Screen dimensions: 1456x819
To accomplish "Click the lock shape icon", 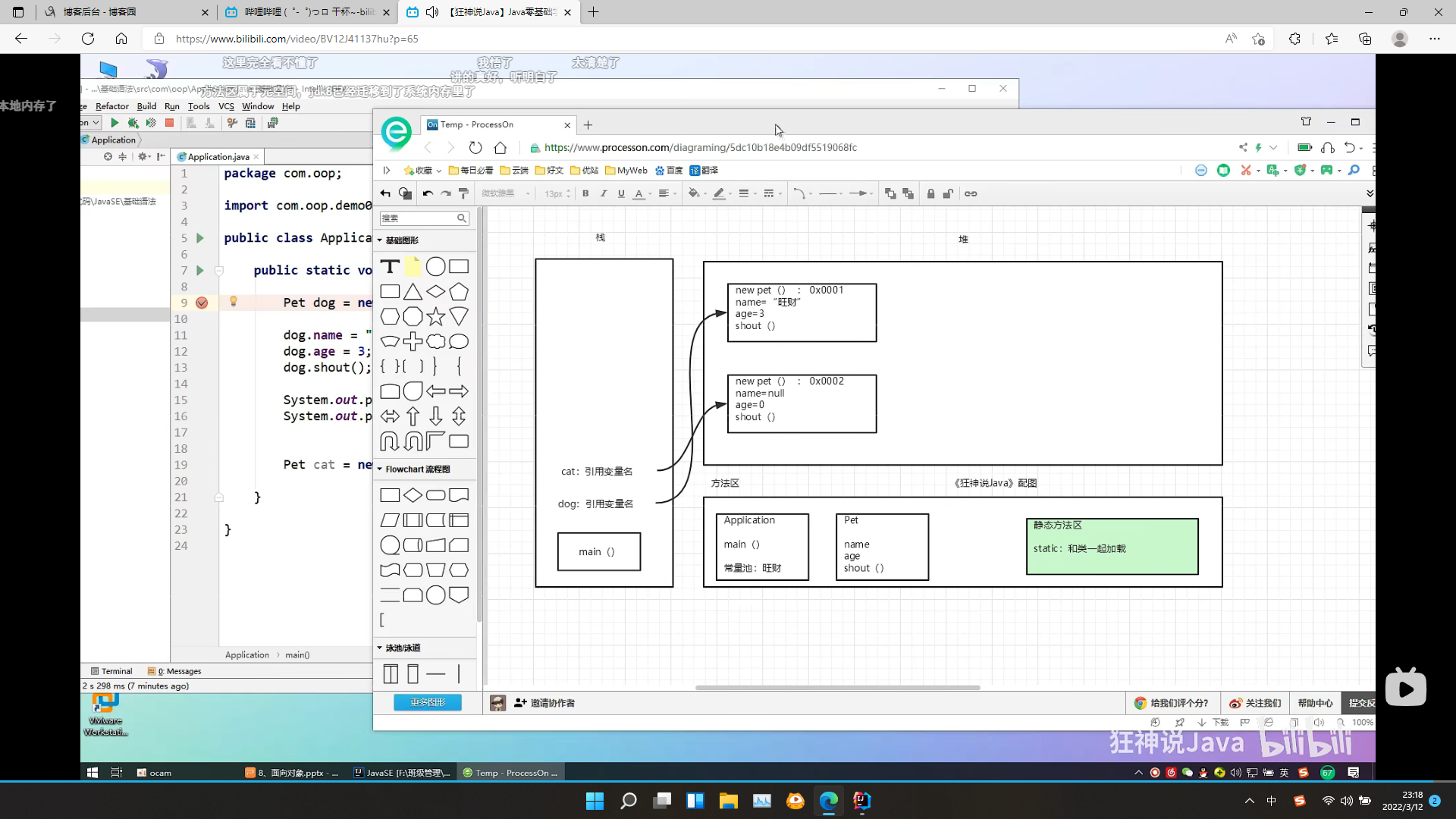I will pos(930,193).
